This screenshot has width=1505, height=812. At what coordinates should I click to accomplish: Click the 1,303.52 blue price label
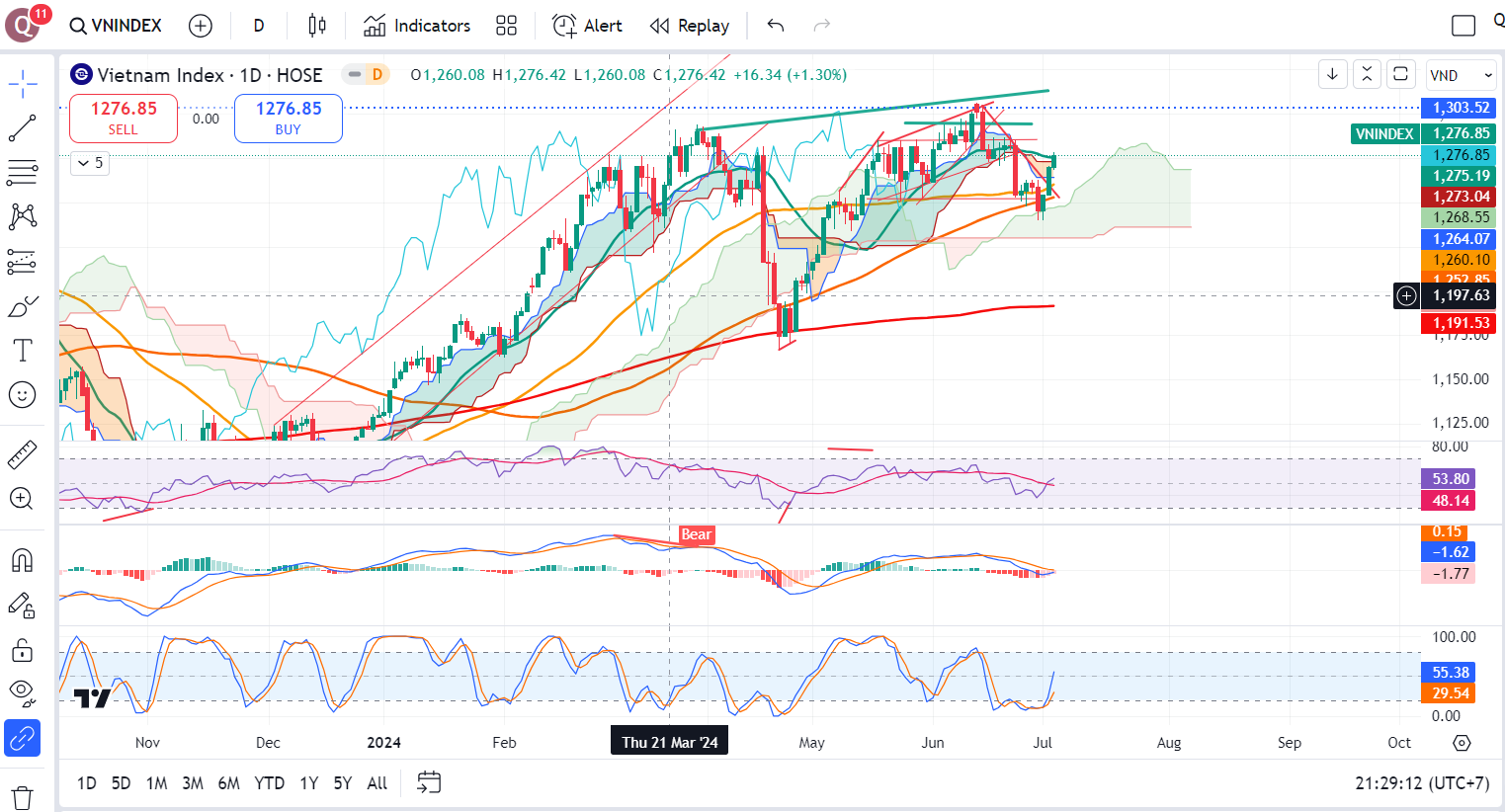[x=1459, y=108]
